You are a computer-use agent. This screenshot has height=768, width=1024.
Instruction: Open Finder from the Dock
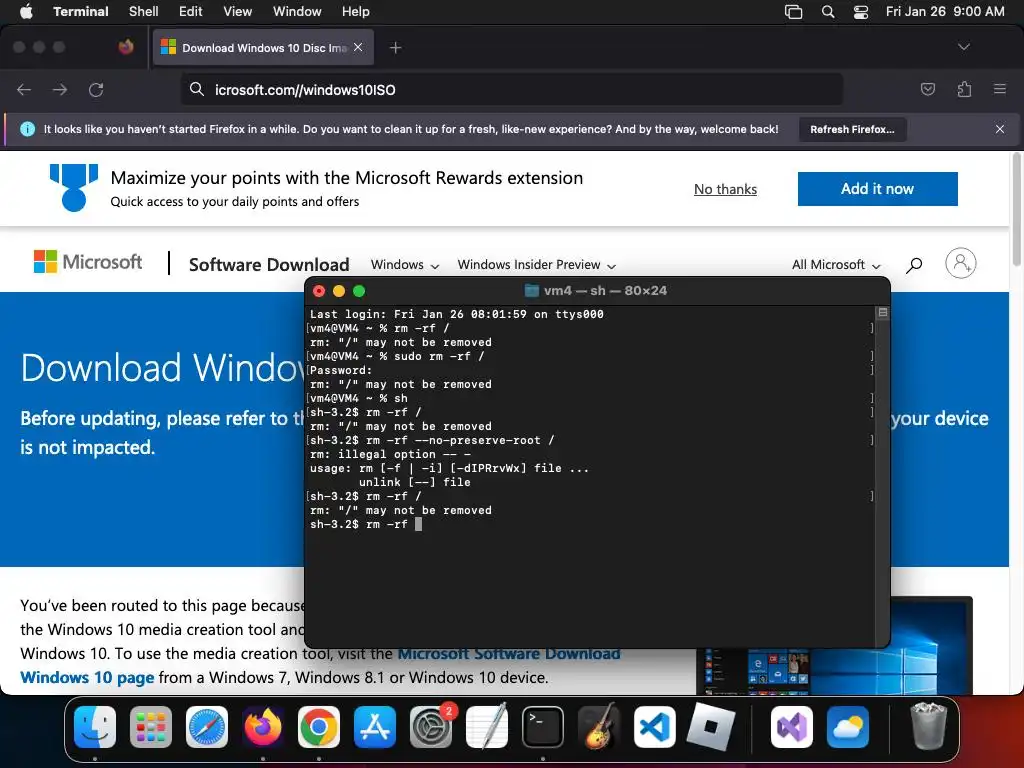pos(95,727)
